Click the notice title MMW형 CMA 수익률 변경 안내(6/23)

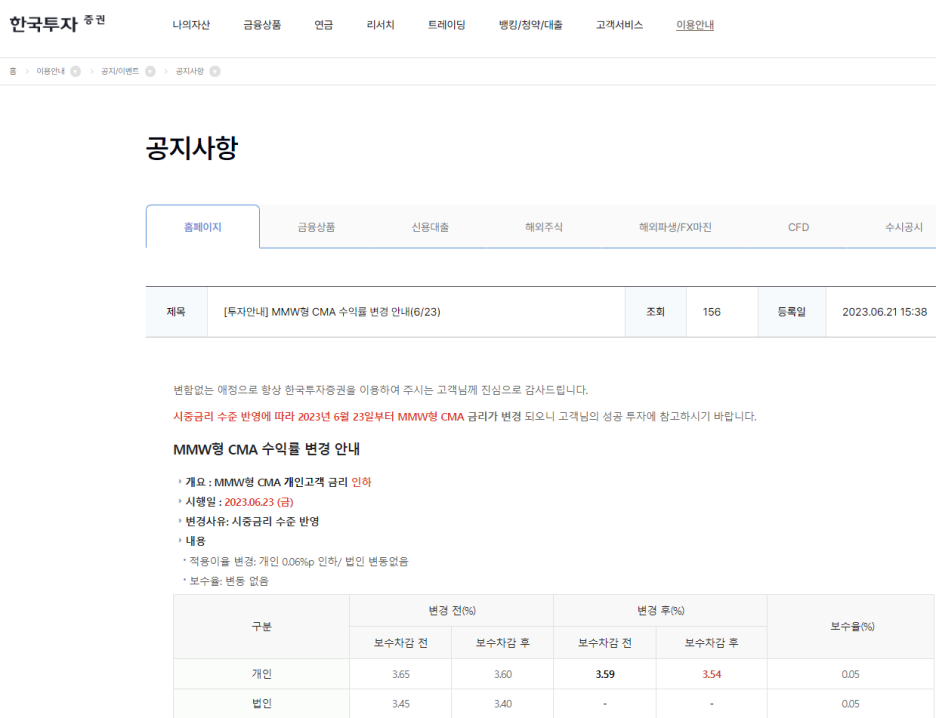(332, 312)
